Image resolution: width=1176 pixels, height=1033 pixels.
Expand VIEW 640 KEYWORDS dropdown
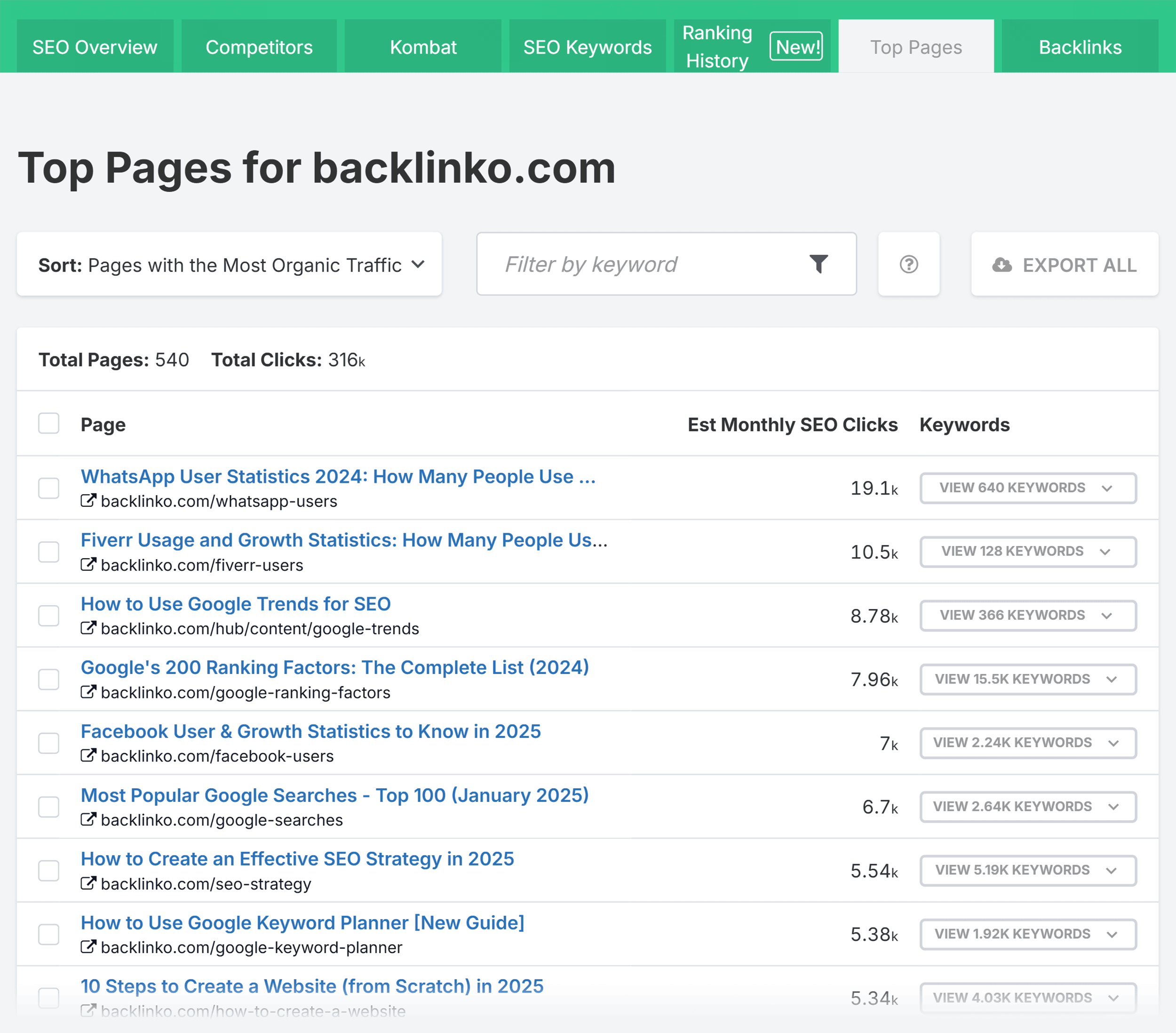1027,488
